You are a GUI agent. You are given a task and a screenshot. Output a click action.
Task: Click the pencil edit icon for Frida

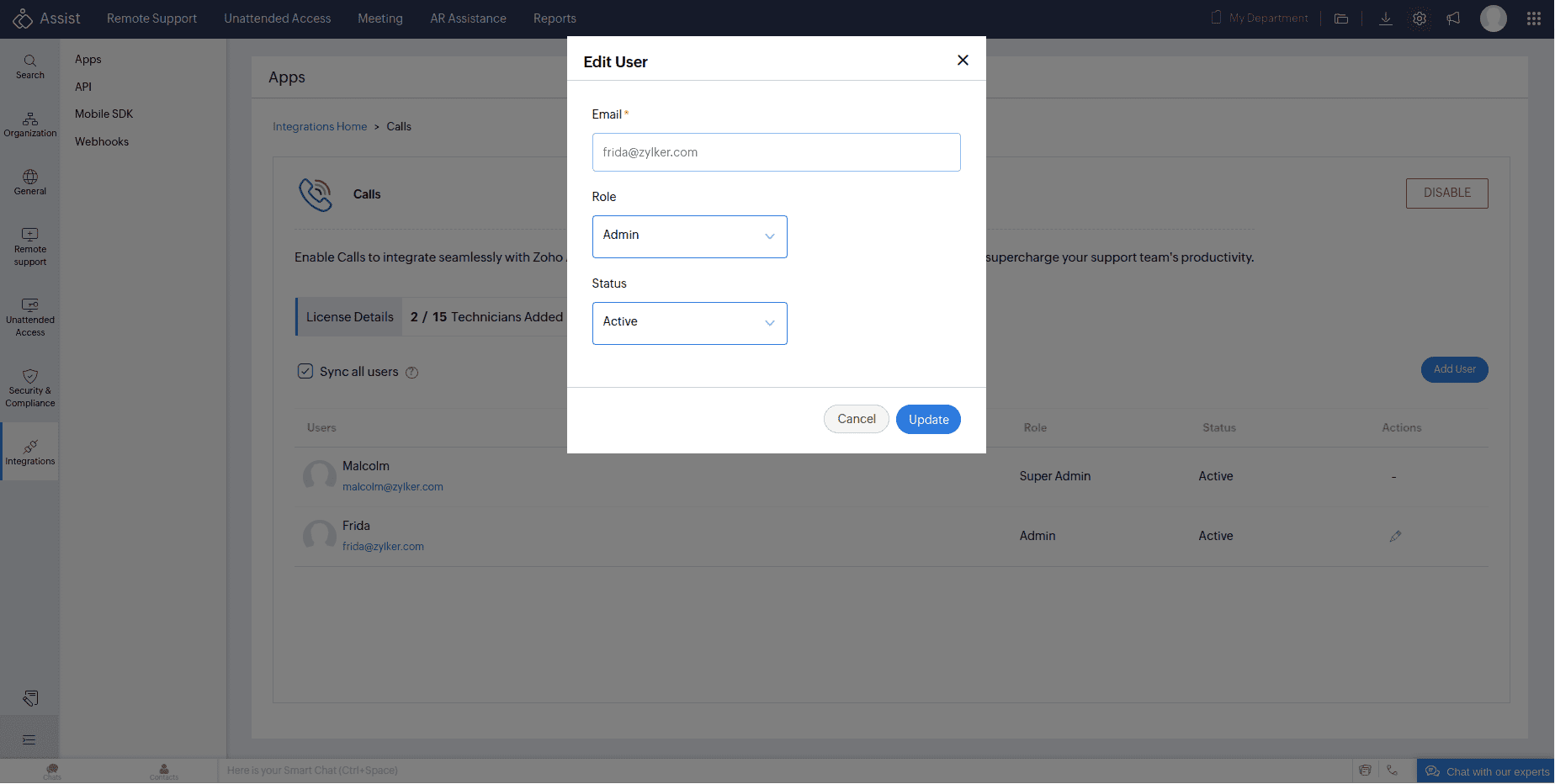click(x=1395, y=536)
